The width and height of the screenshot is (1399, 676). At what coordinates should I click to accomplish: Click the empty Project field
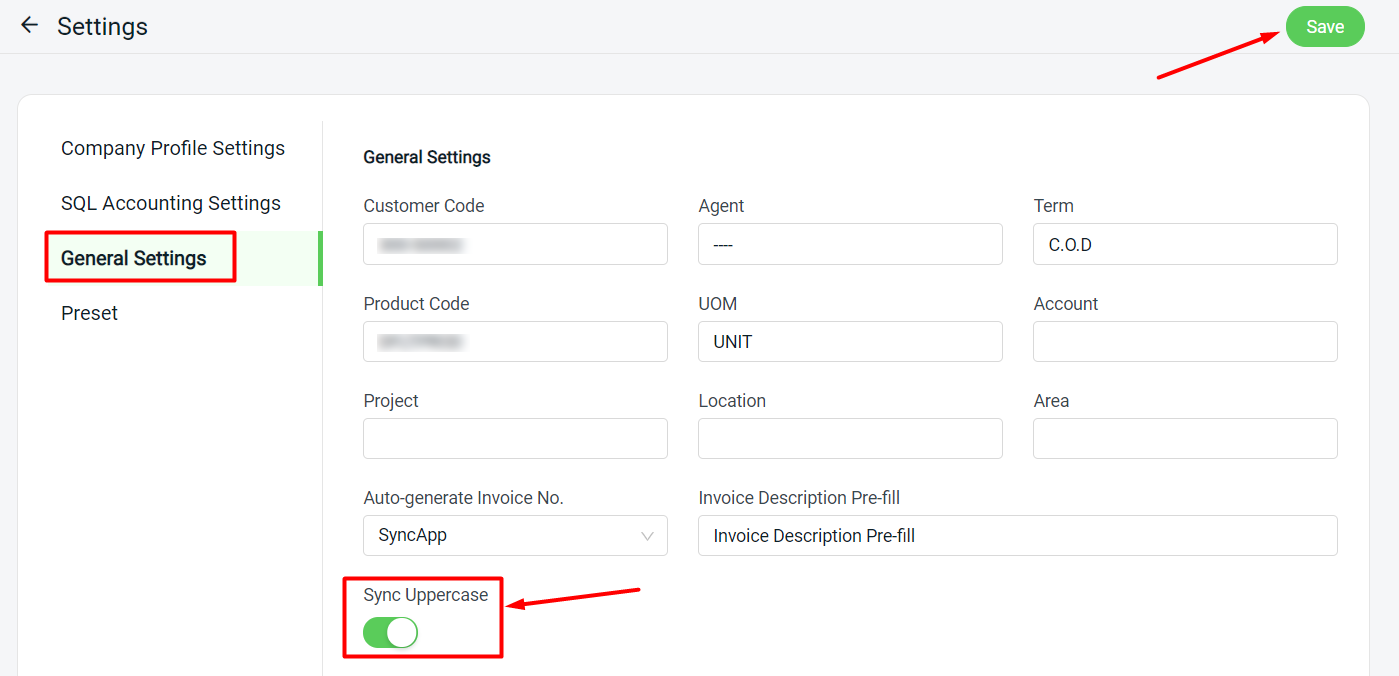pos(515,438)
